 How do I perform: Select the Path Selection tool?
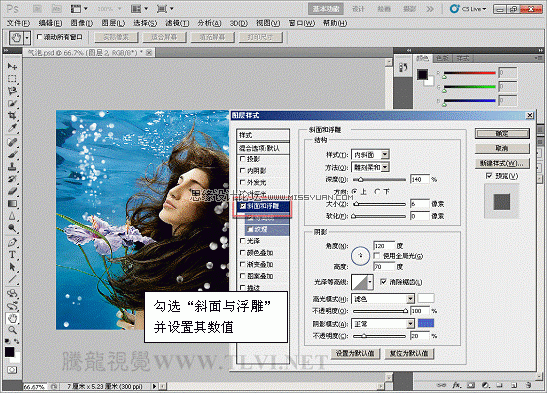12,267
